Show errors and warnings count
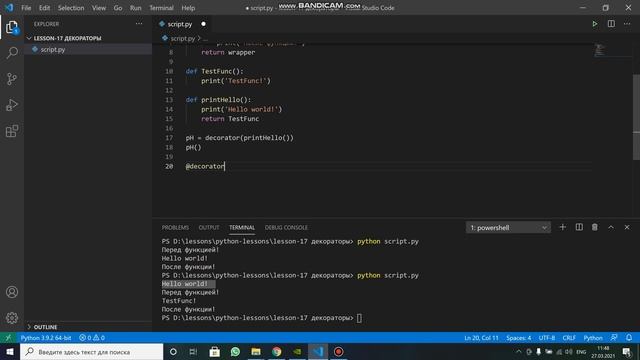The image size is (640, 360). (92, 338)
